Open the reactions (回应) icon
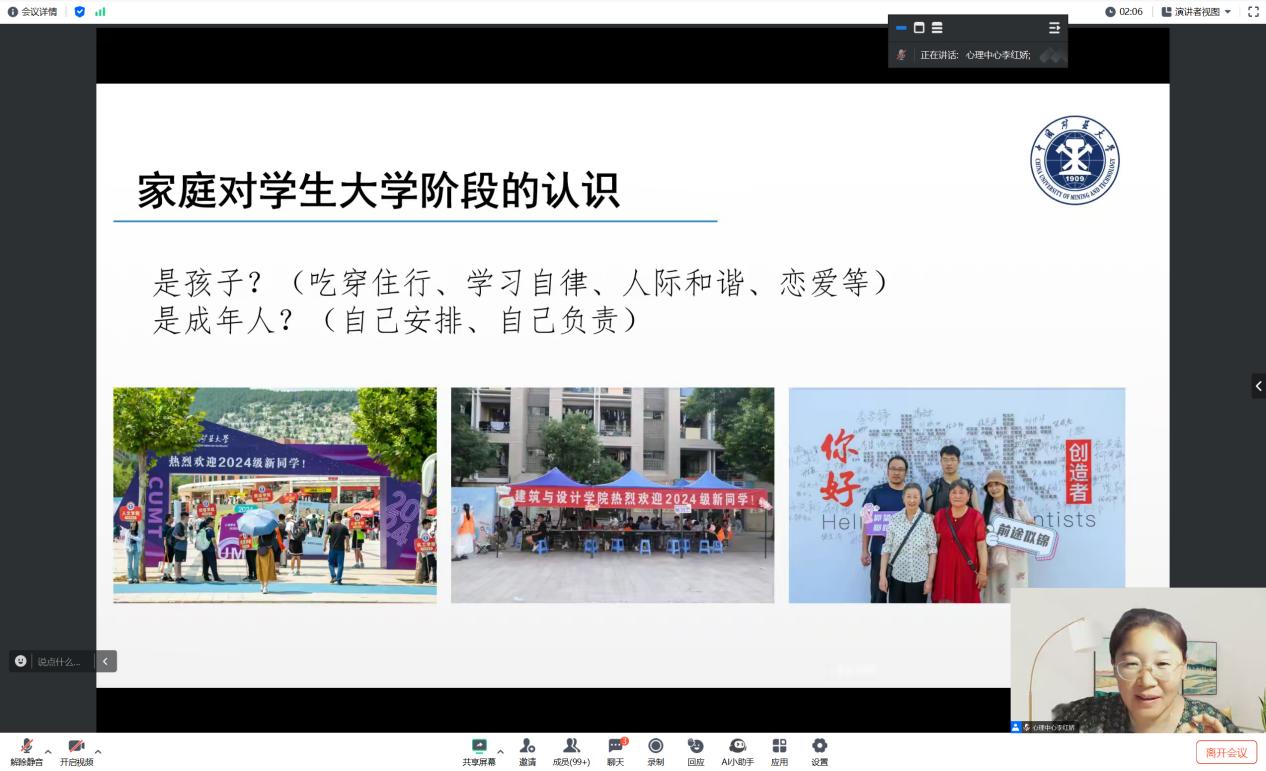The width and height of the screenshot is (1266, 771). (695, 750)
